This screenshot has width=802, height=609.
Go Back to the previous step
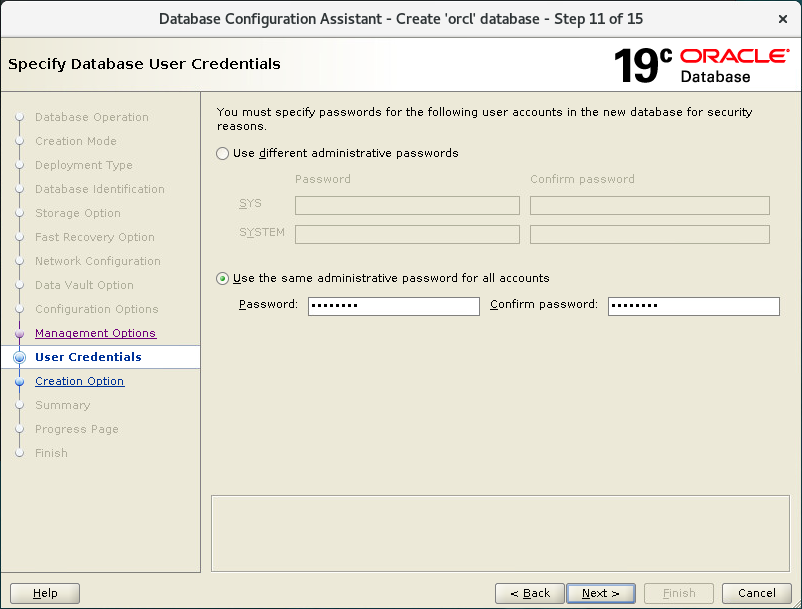click(x=530, y=593)
